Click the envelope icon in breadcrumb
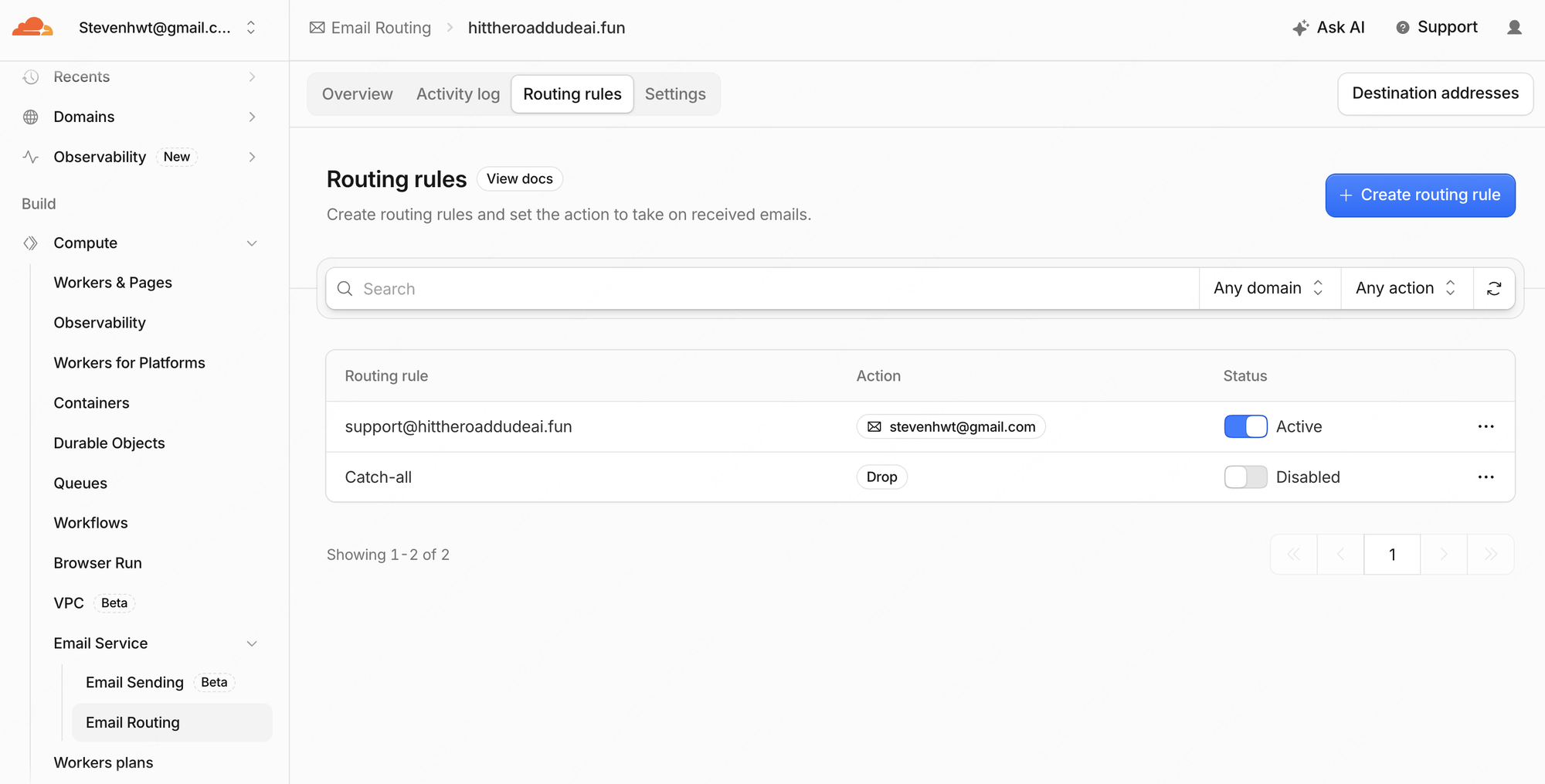The height and width of the screenshot is (784, 1545). point(317,28)
